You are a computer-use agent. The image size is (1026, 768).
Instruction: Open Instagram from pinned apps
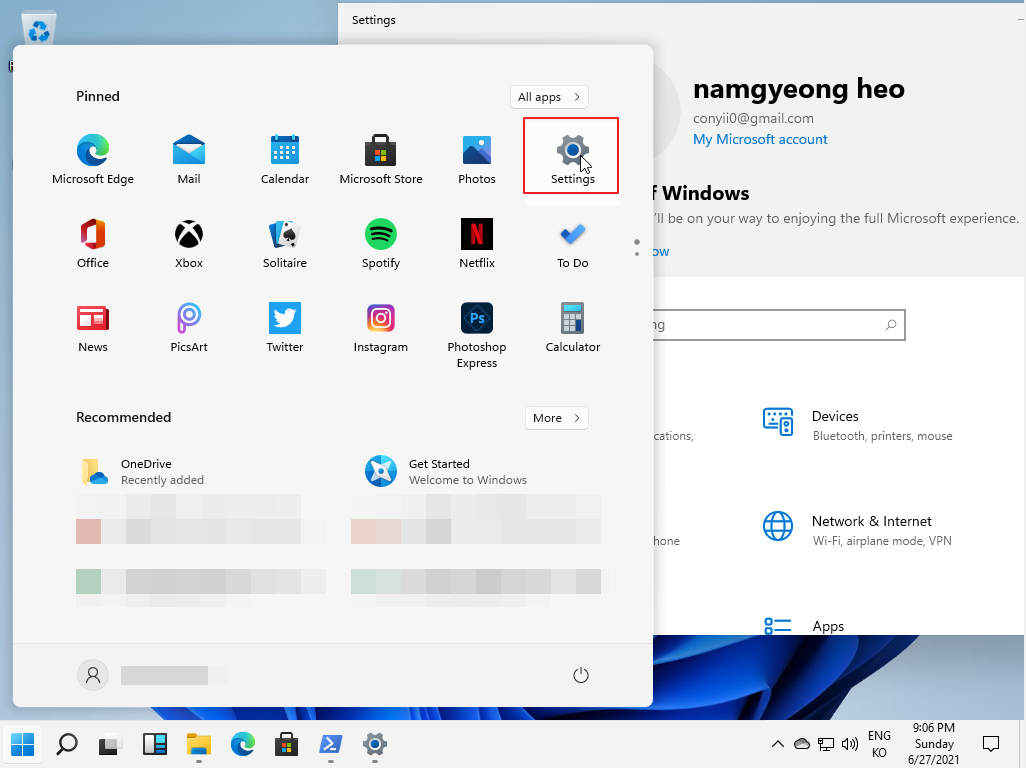tap(381, 327)
